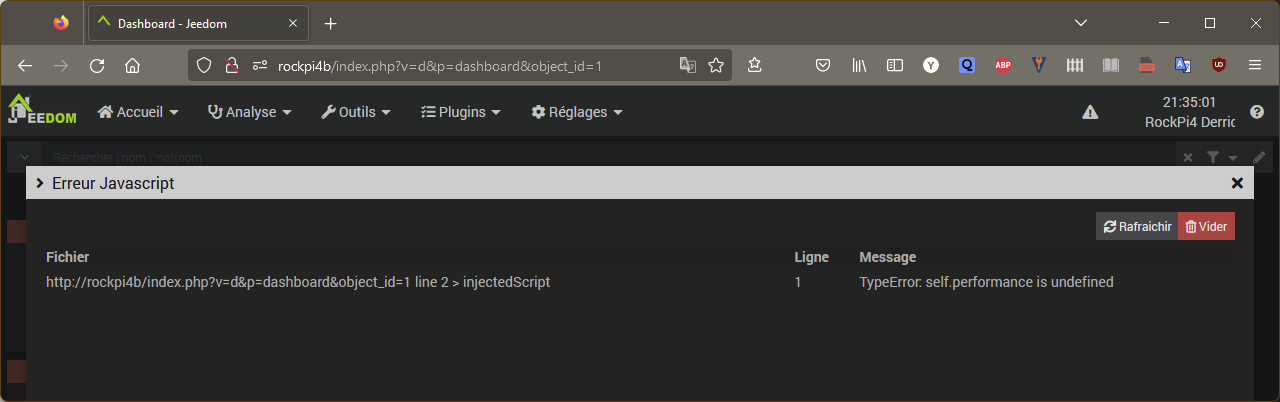Click the warning triangle messages icon

coord(1090,112)
